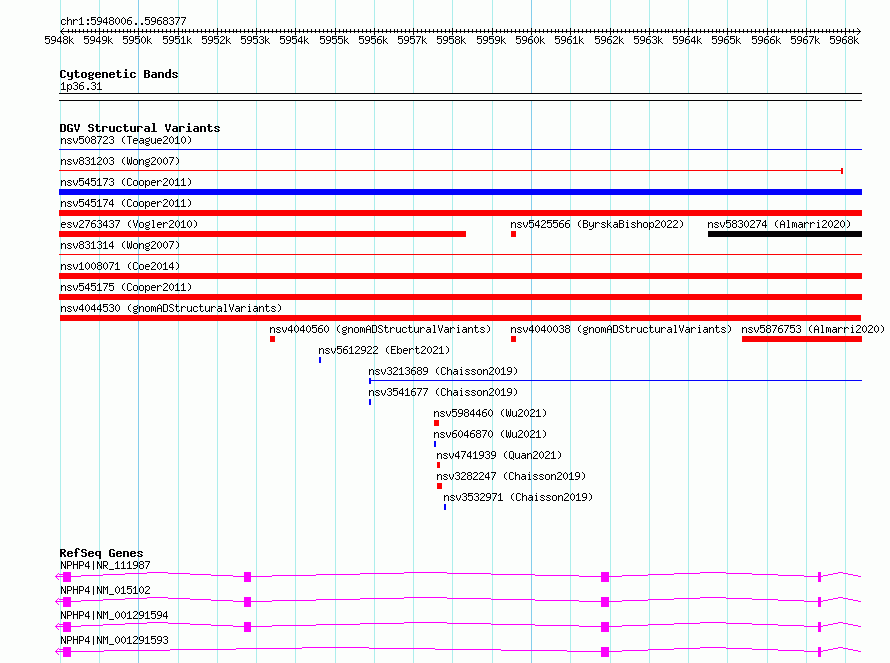Click the blue nsv5612922 marker
The height and width of the screenshot is (663, 890).
pos(320,360)
